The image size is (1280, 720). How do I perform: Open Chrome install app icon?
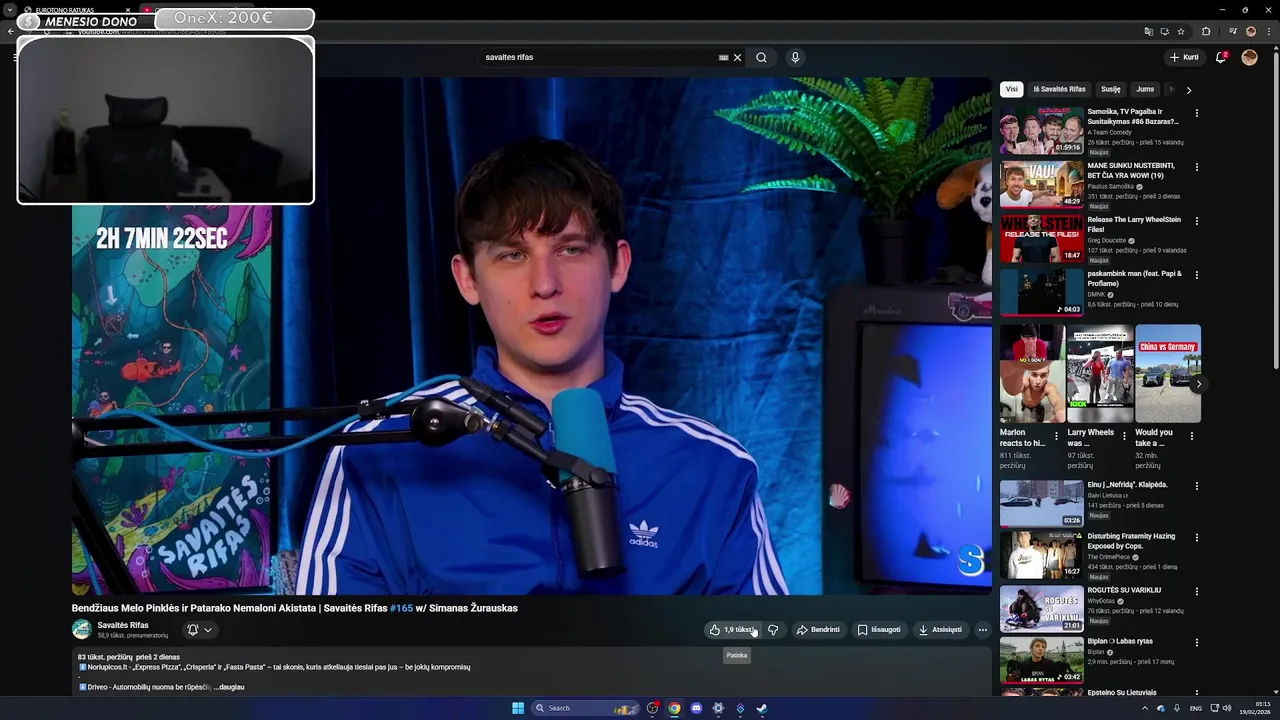1165,31
